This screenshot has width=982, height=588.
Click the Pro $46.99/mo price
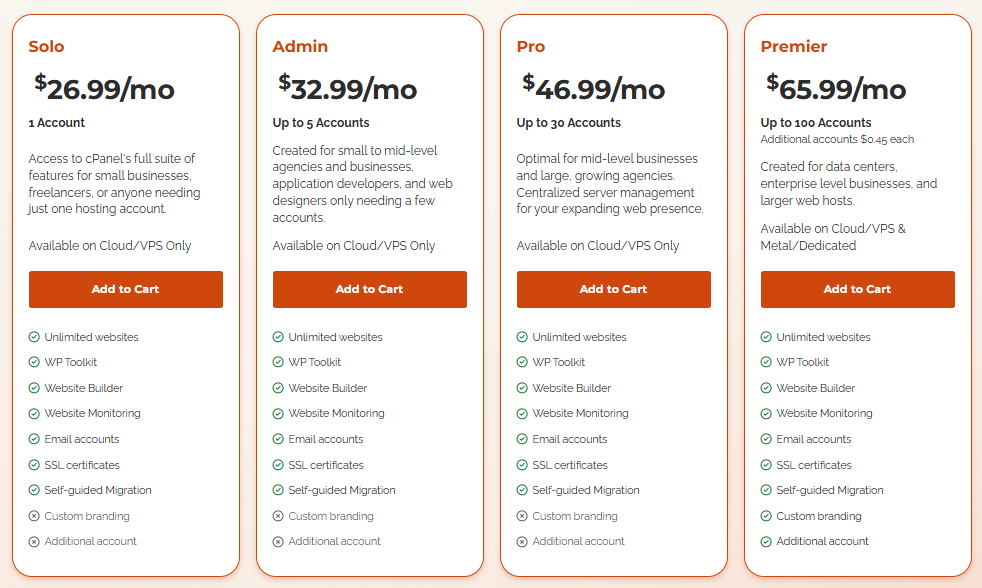tap(593, 88)
